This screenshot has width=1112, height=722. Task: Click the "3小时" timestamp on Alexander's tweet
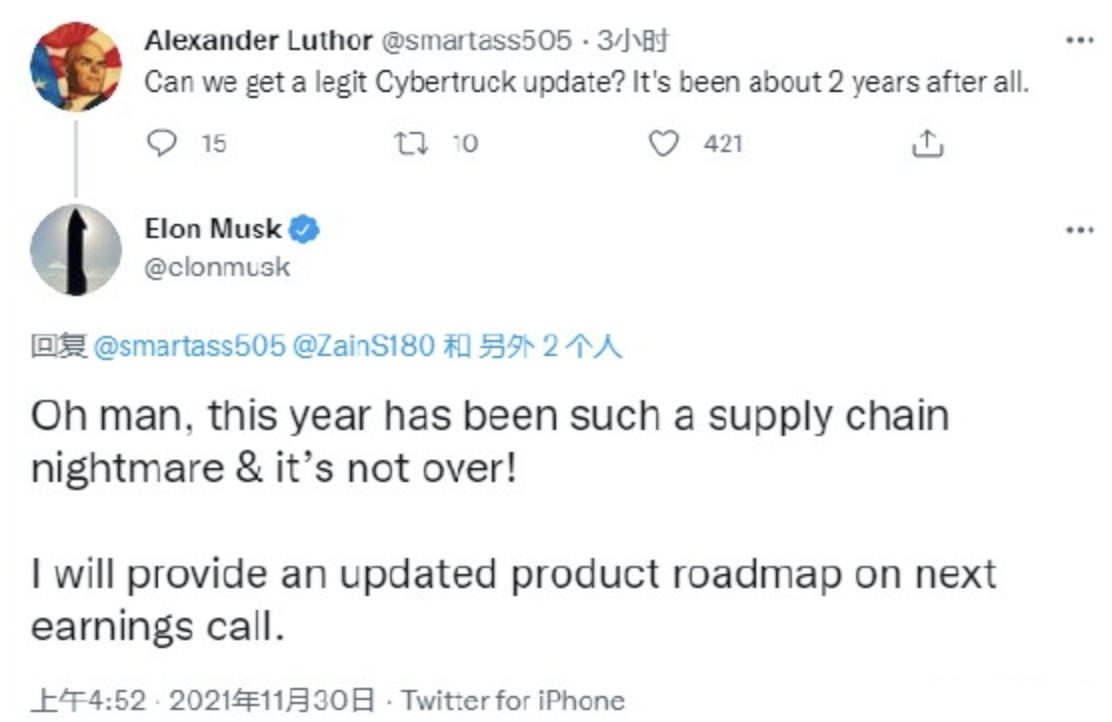631,41
